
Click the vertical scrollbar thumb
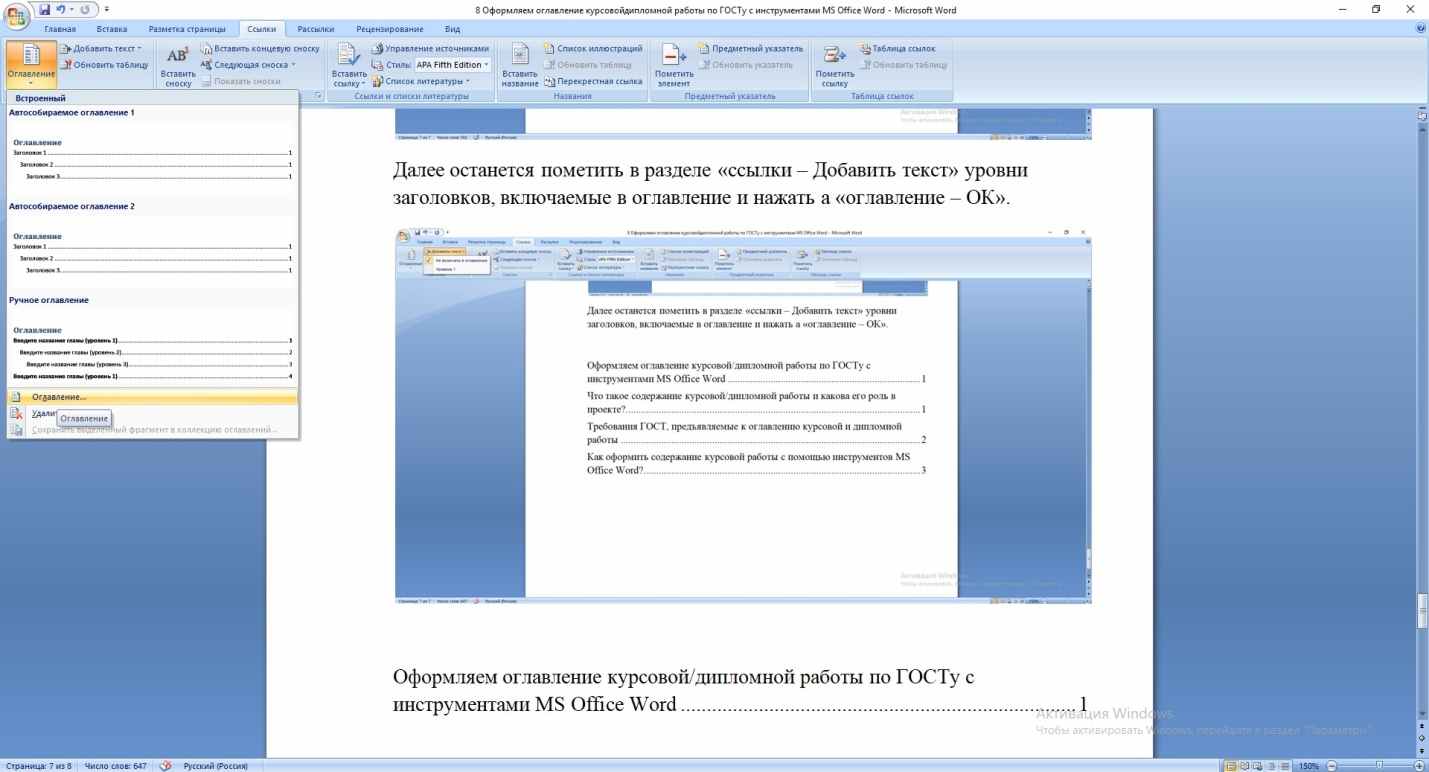(1422, 612)
